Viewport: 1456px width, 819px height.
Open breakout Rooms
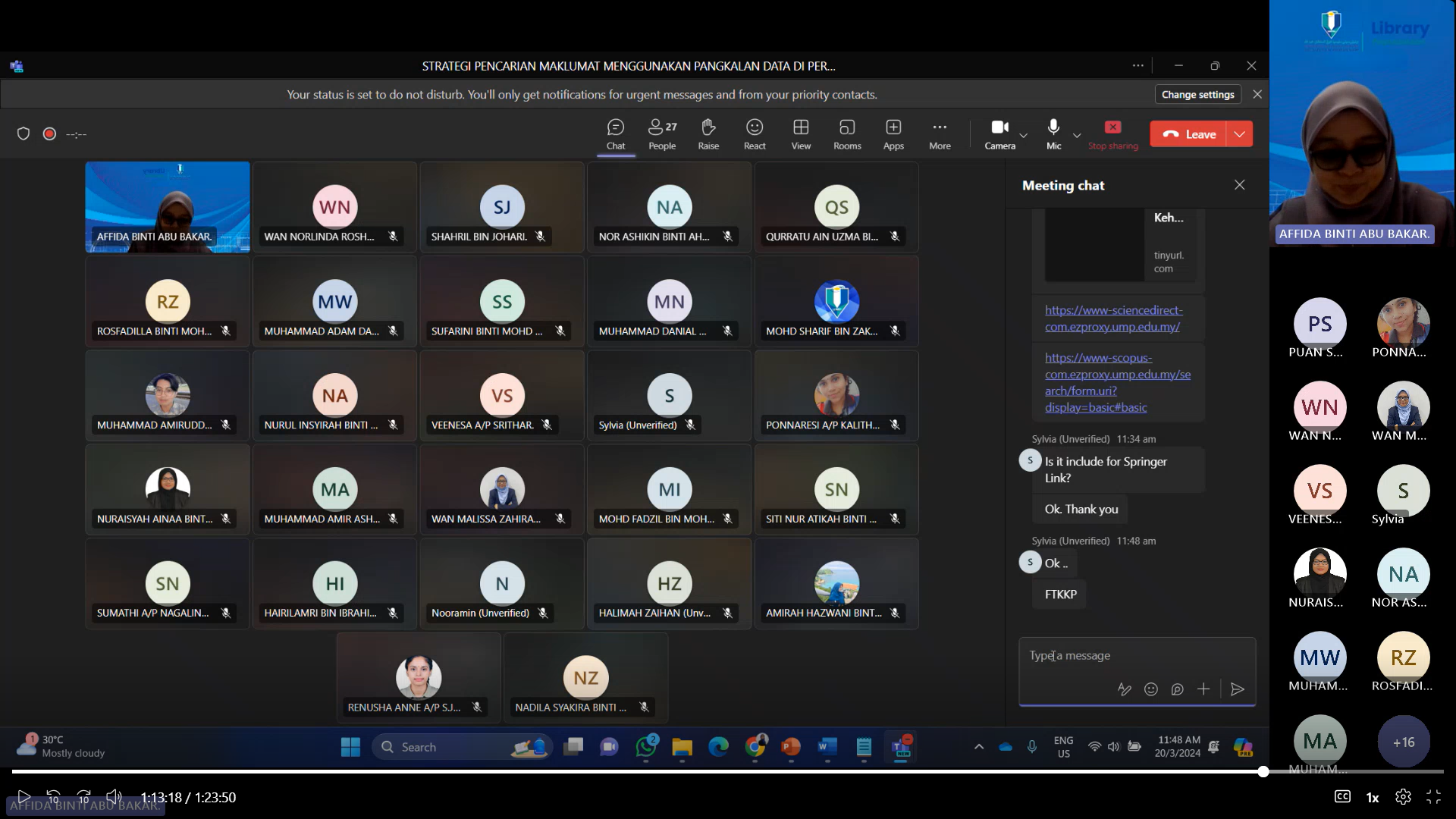(847, 134)
